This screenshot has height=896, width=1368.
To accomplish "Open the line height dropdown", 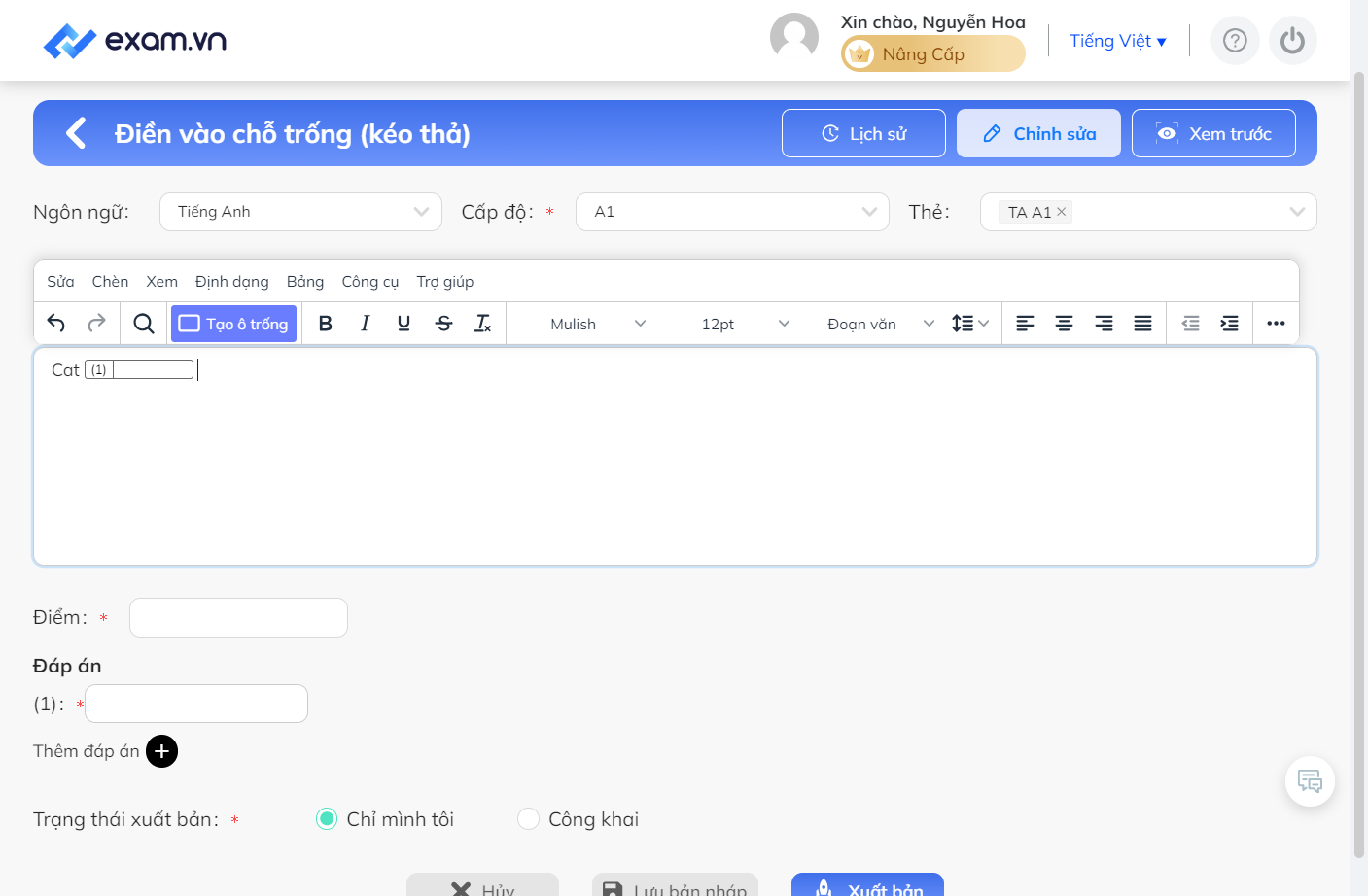I will 970,324.
